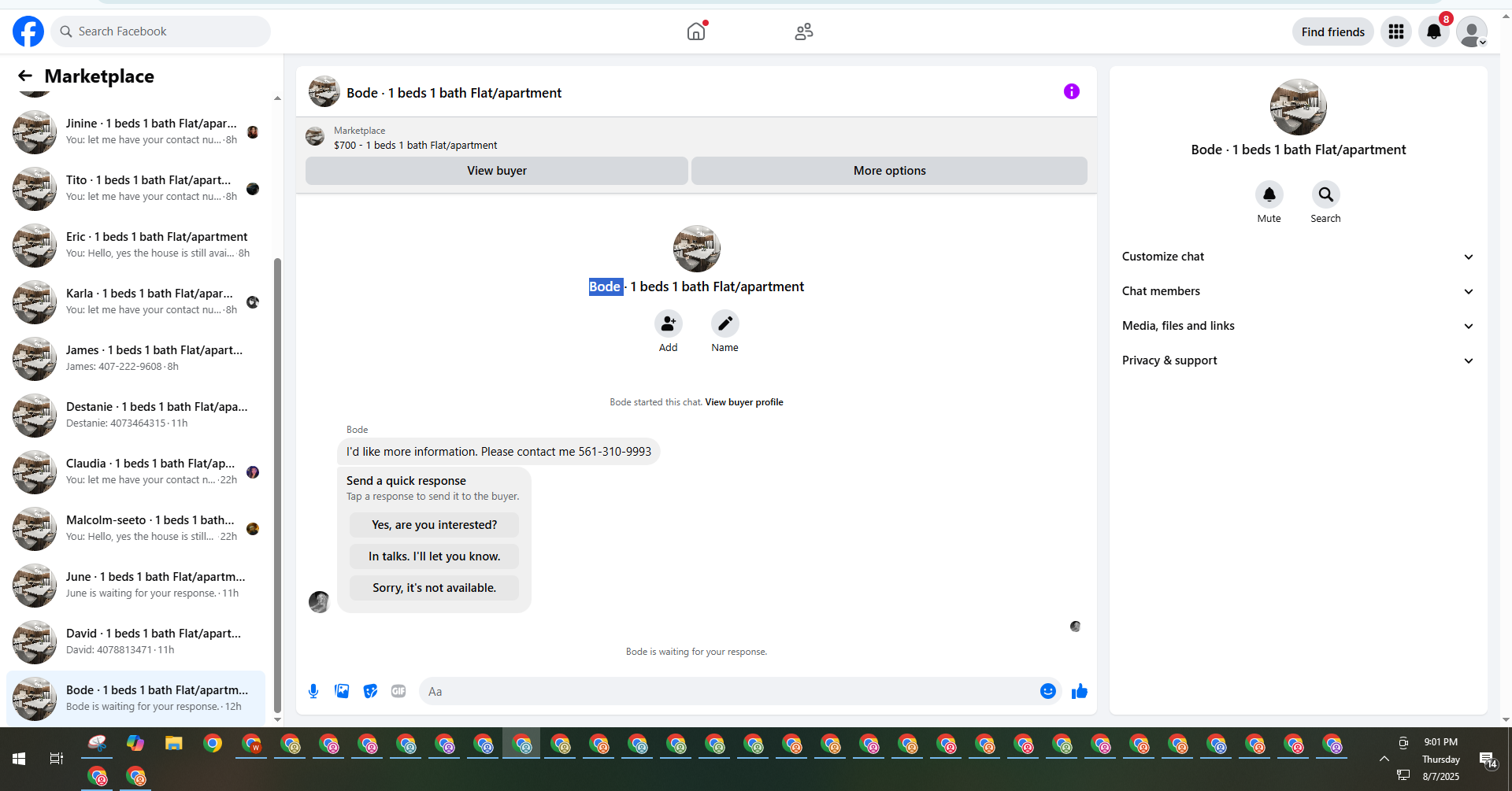
Task: Open the June conversation
Action: [x=135, y=585]
